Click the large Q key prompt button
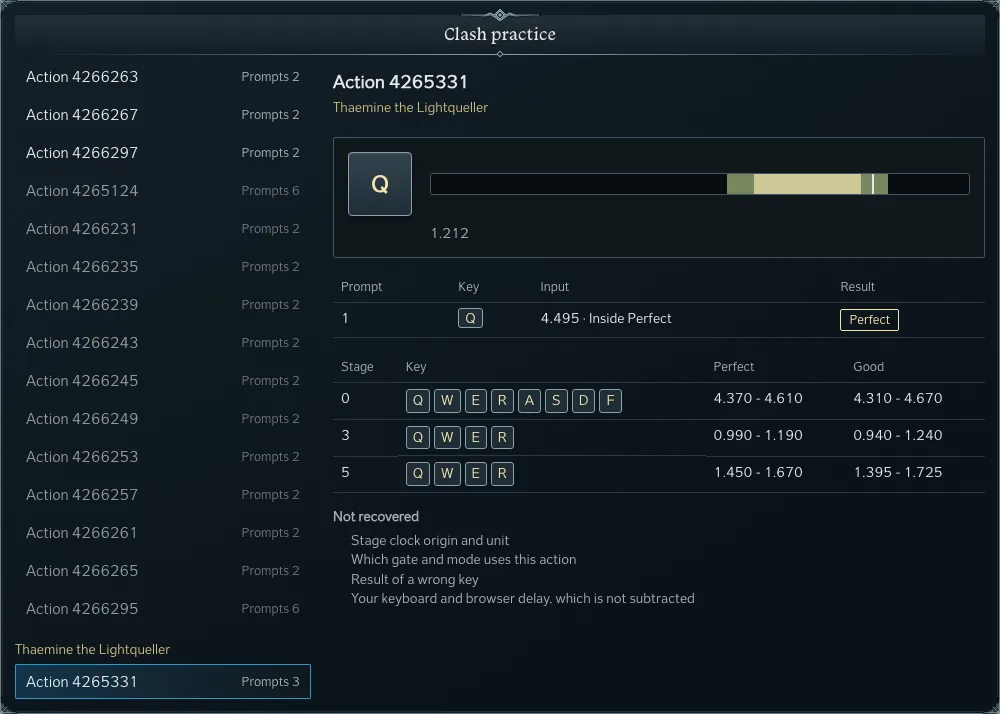Screen dimensions: 1000x714 [379, 184]
